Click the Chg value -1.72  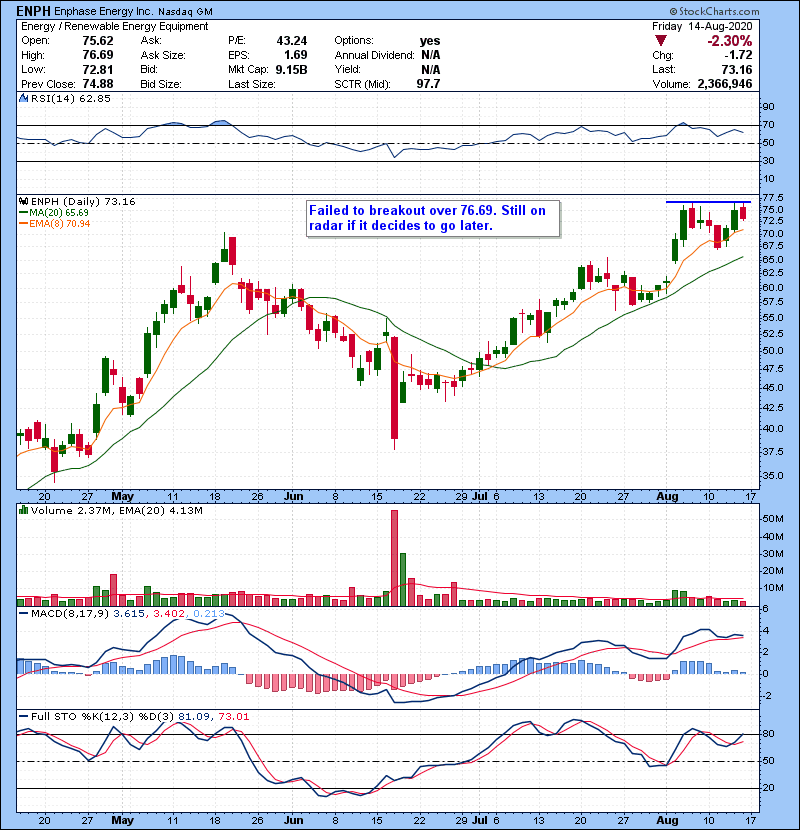click(x=738, y=55)
